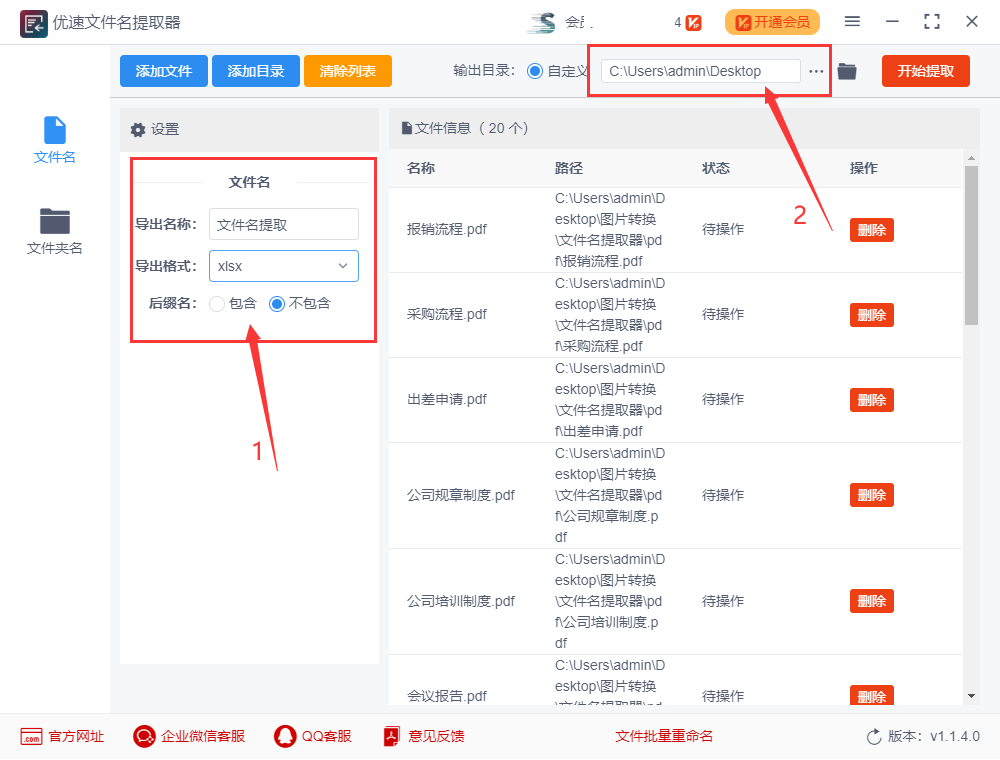Enable 包含 for suffix names
This screenshot has width=1000, height=760.
click(x=216, y=304)
